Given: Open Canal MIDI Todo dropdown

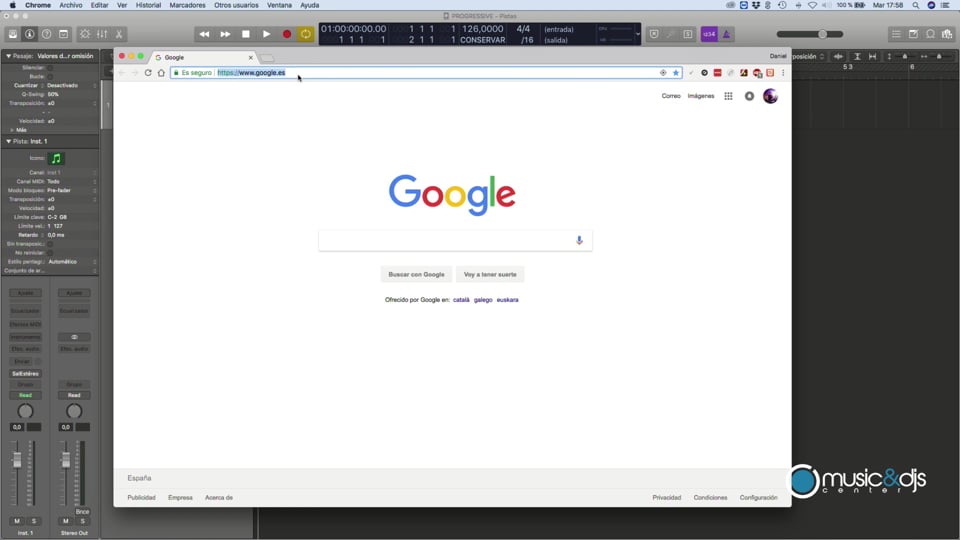Looking at the screenshot, I should [72, 182].
